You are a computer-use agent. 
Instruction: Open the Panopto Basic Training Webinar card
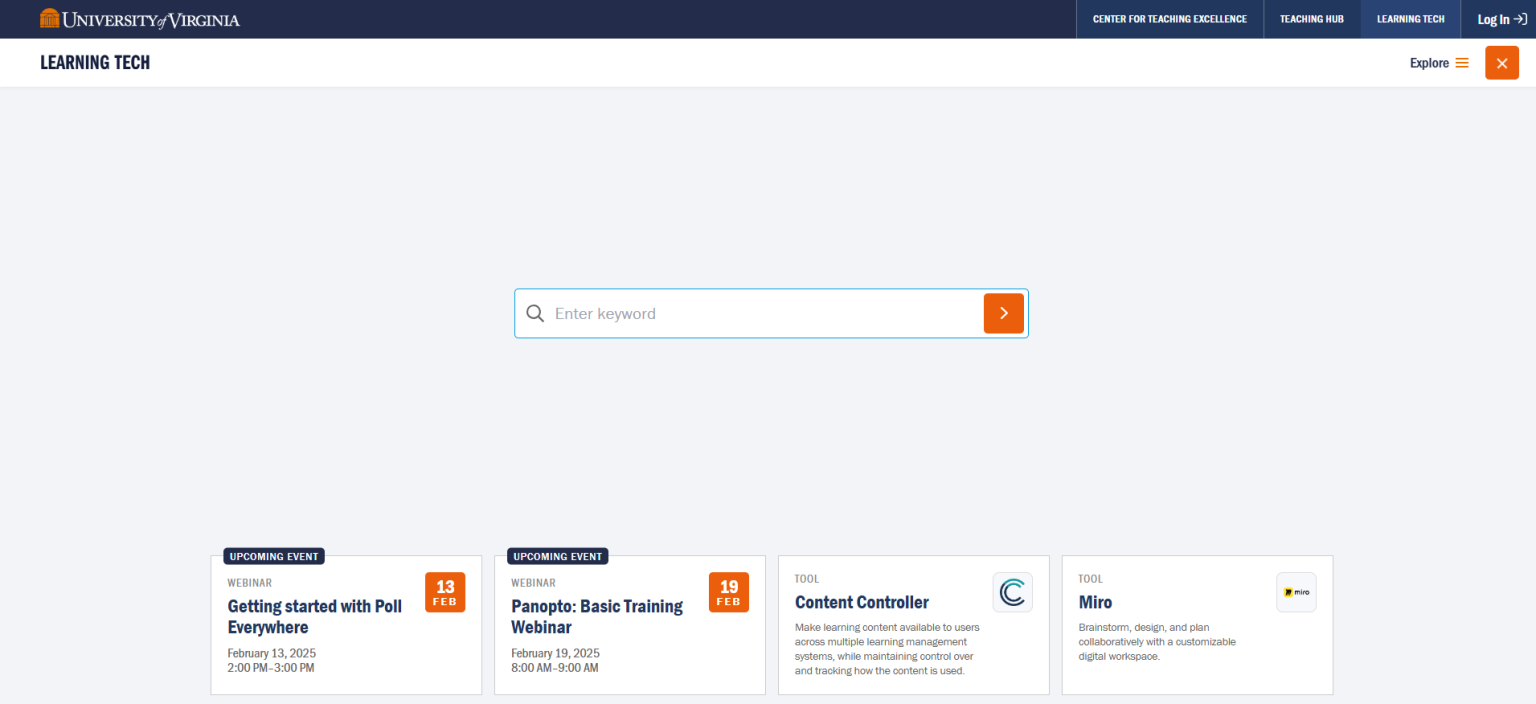click(x=598, y=616)
